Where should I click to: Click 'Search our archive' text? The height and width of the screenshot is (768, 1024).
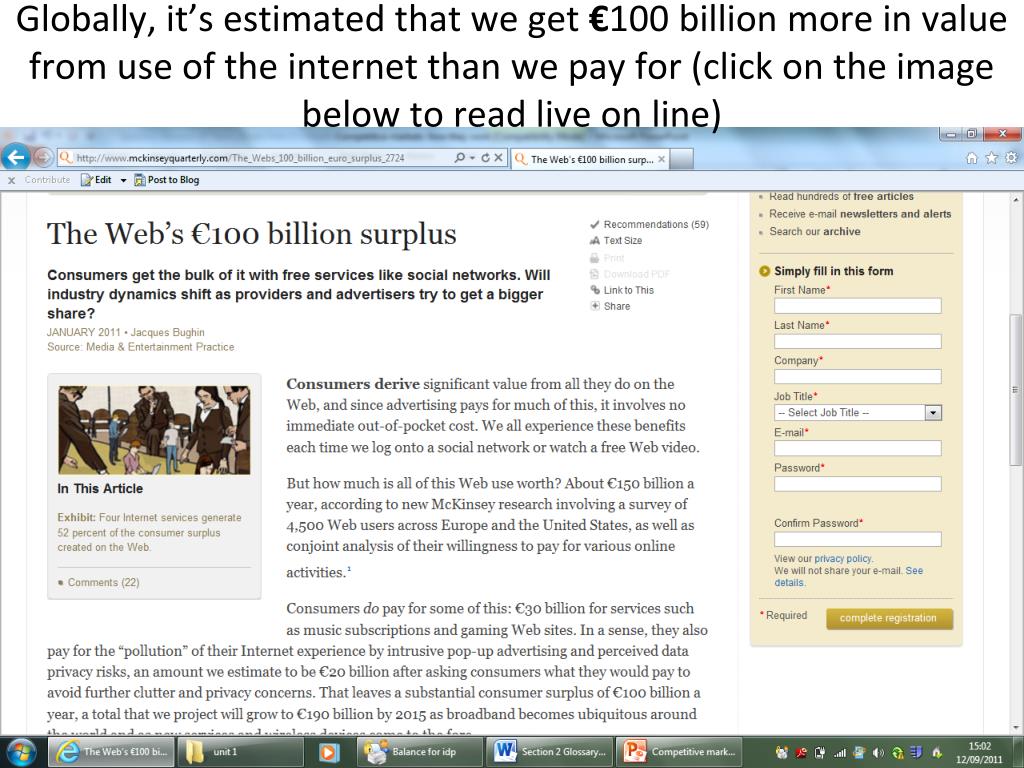(814, 231)
